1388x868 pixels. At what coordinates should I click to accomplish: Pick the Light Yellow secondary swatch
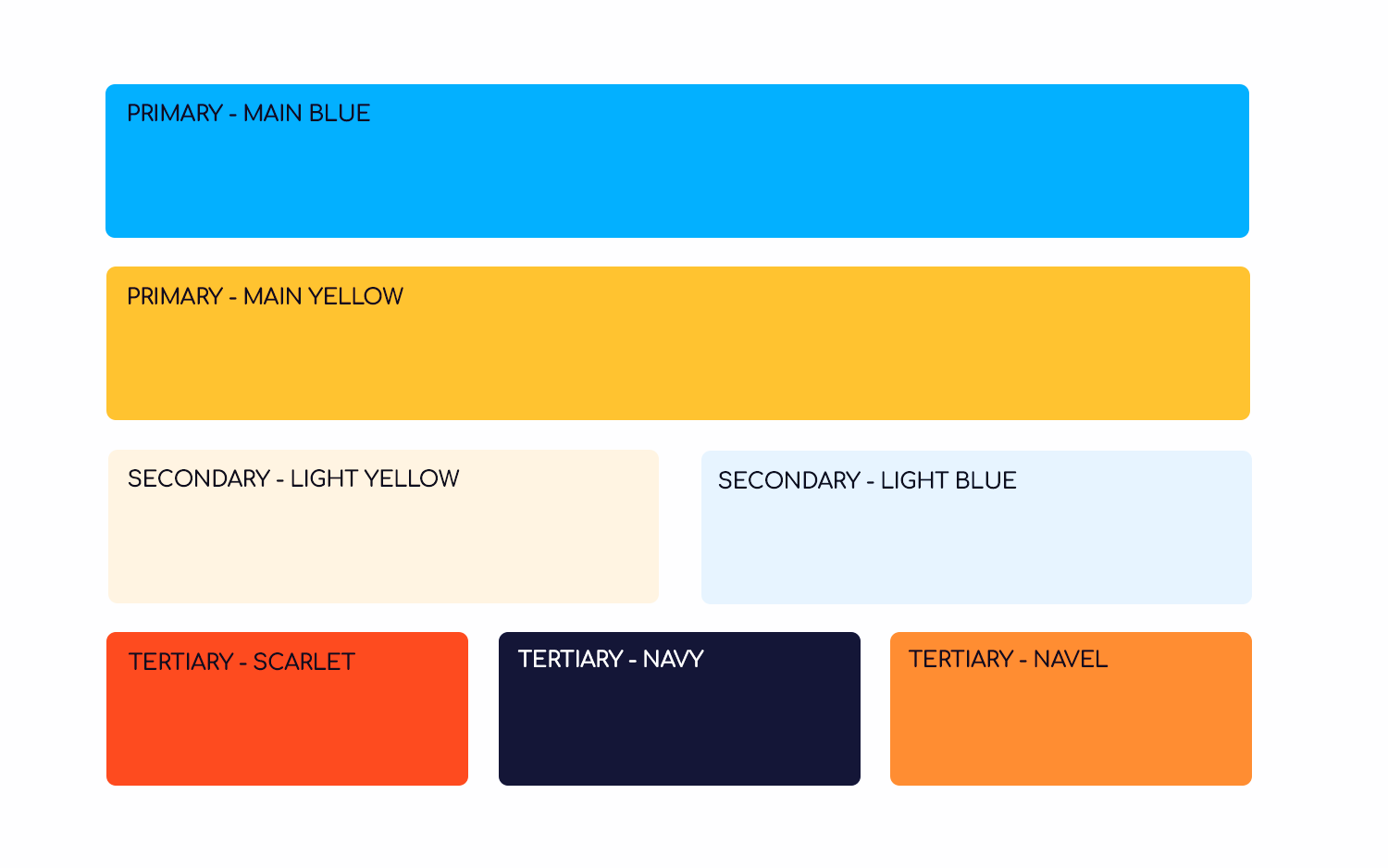[x=383, y=527]
